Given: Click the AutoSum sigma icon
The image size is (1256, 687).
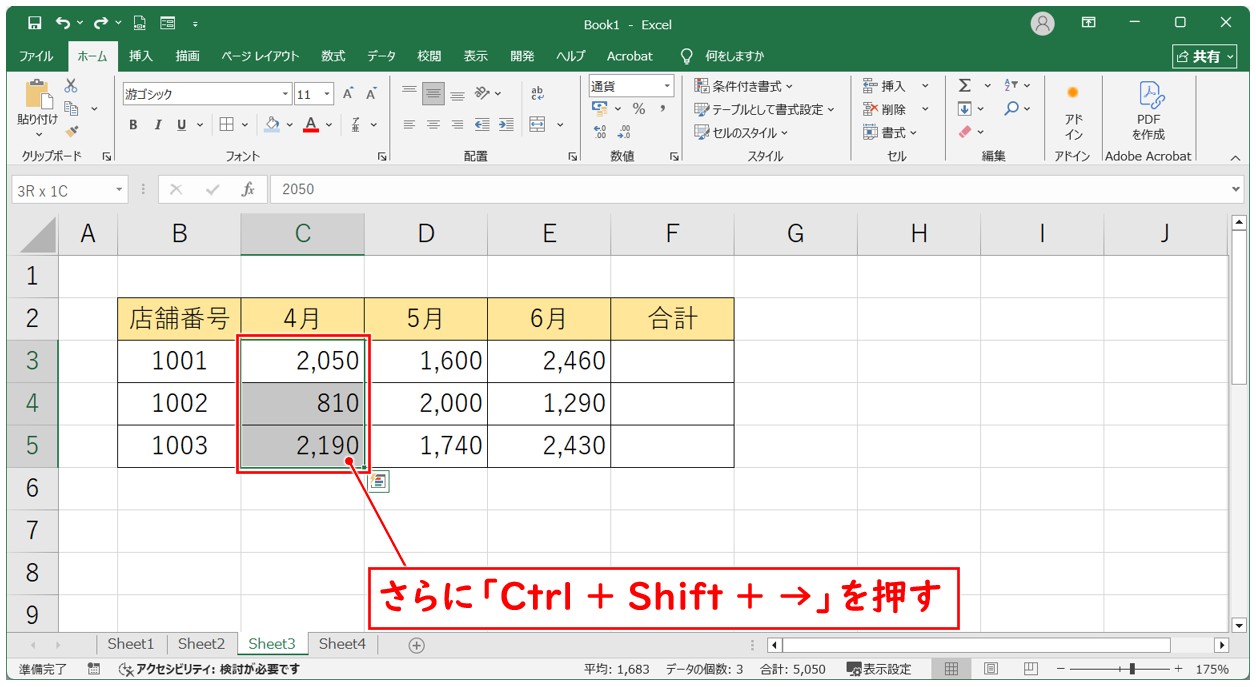Looking at the screenshot, I should tap(965, 86).
